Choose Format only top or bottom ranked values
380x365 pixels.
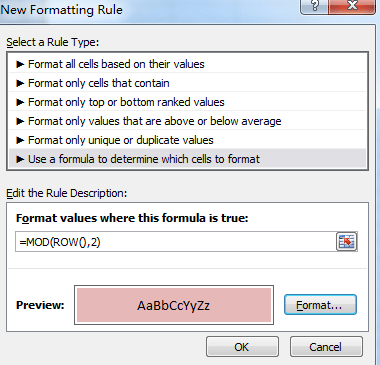(187, 102)
